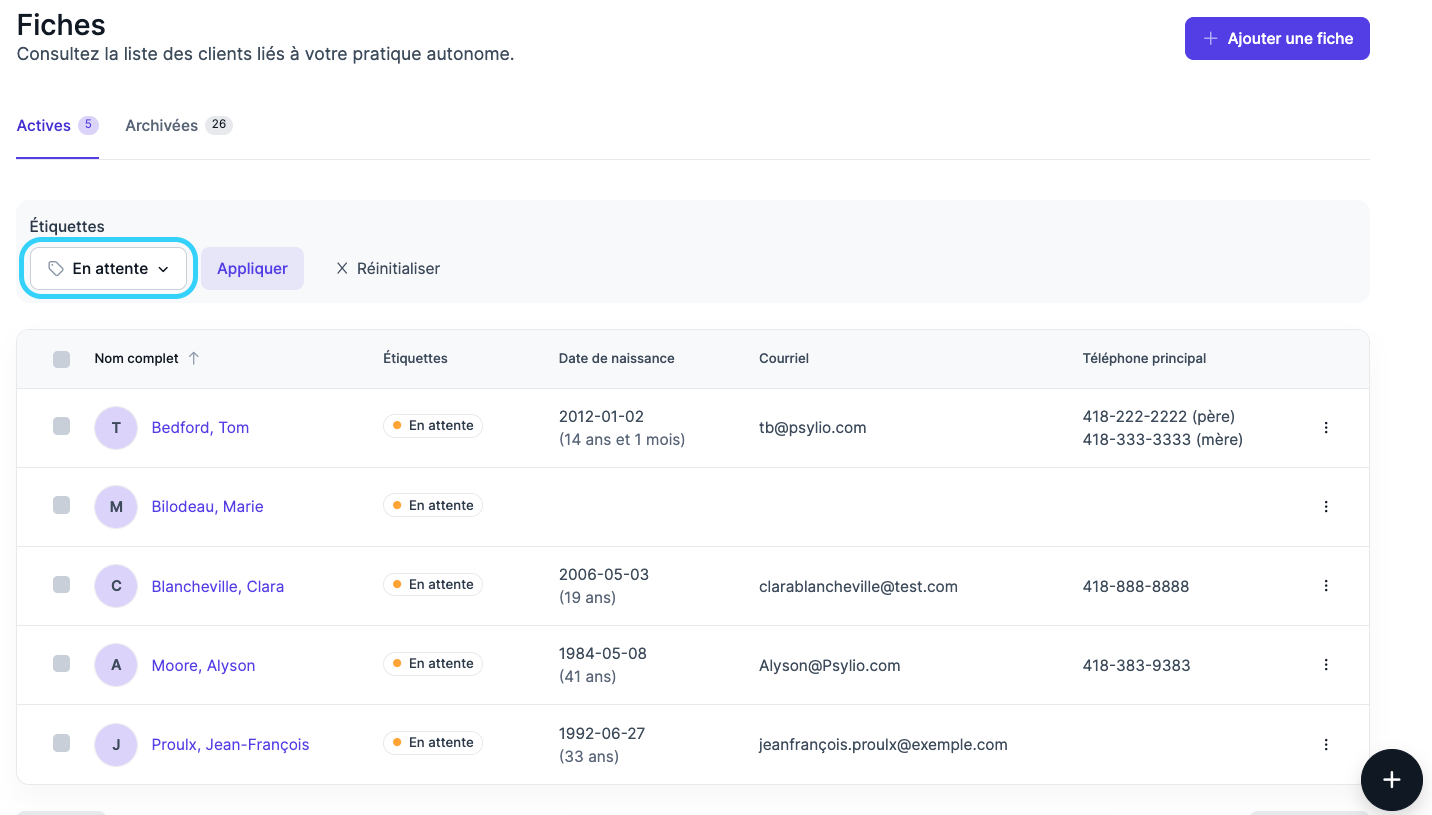Expand the En attente tag filter dropdown
1432x815 pixels.
coord(108,269)
